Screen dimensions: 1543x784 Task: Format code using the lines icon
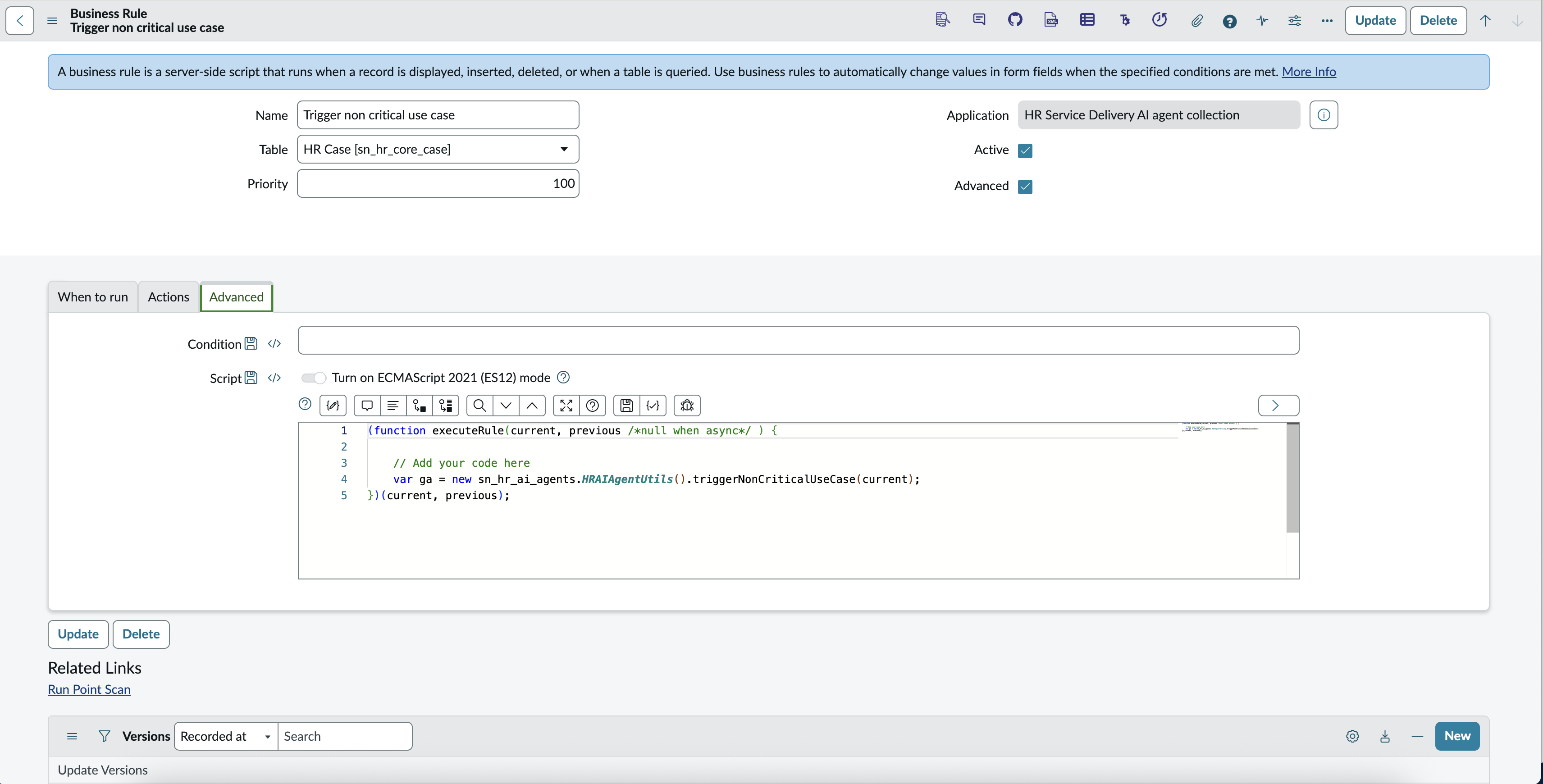click(393, 406)
